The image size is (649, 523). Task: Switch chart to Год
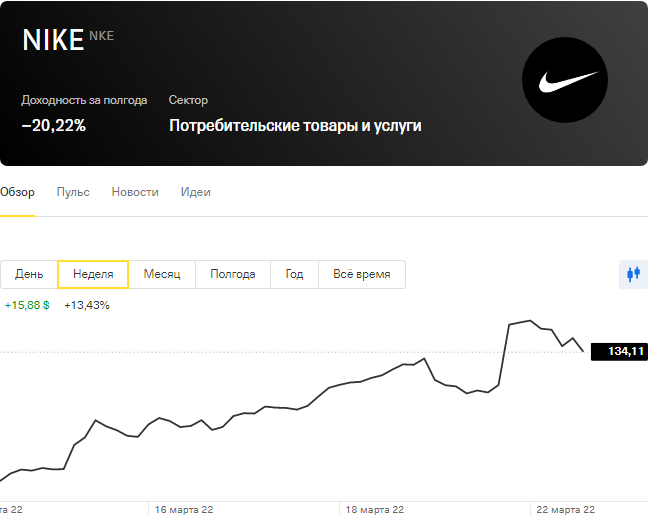294,274
